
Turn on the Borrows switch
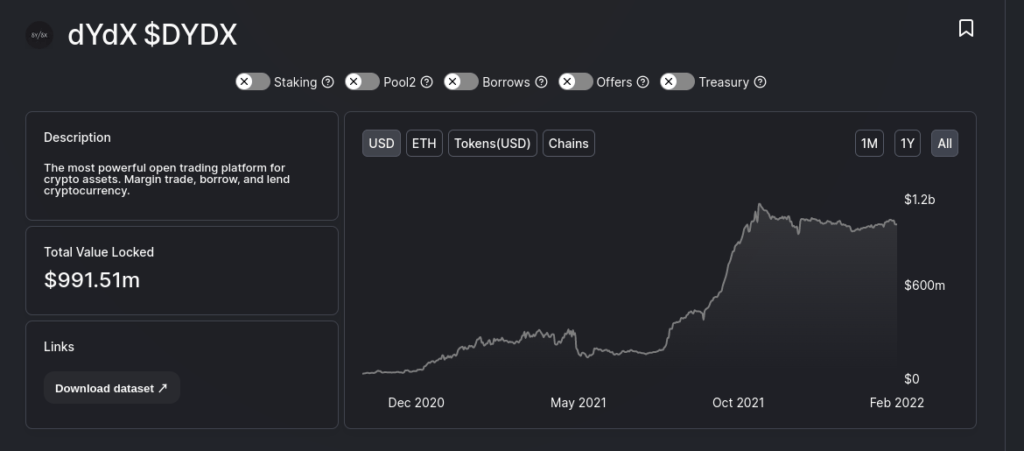461,82
